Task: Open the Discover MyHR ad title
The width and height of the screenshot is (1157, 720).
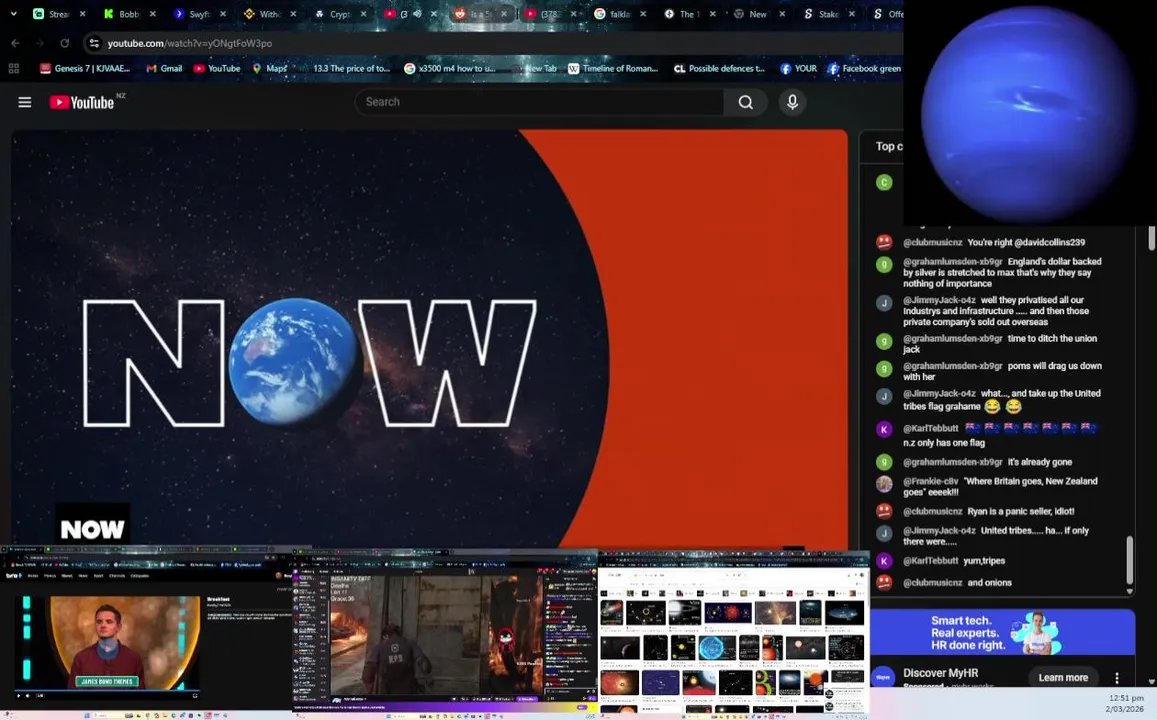Action: [941, 673]
